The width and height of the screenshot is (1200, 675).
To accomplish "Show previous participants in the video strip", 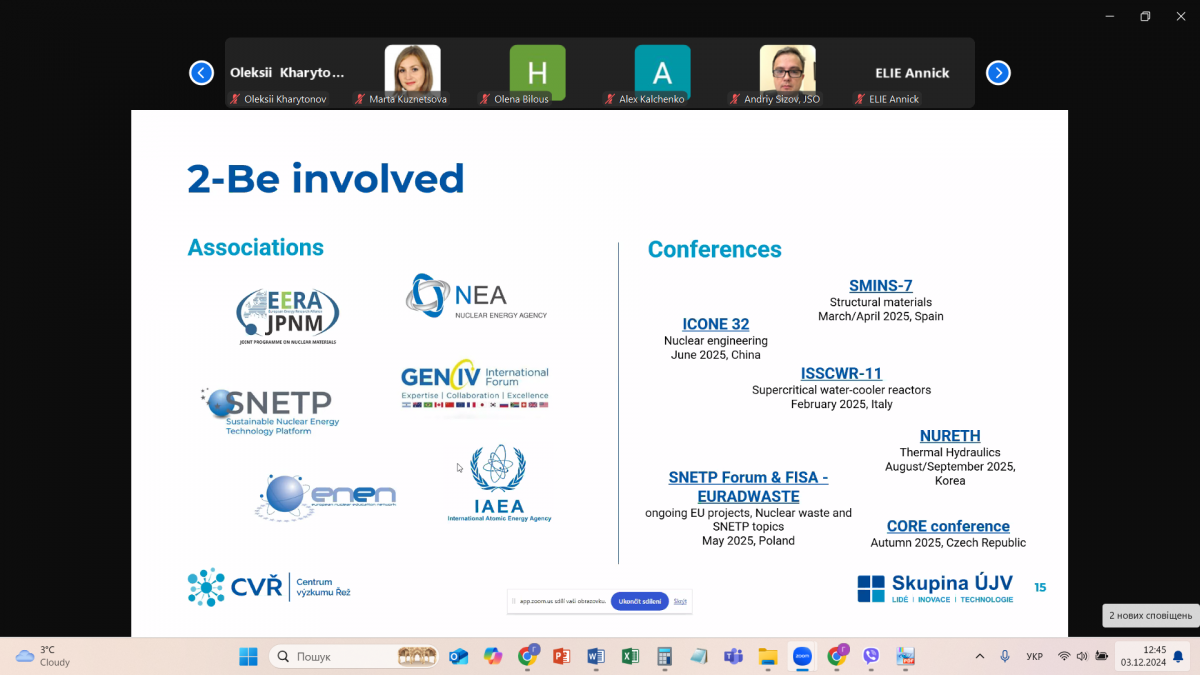I will pyautogui.click(x=202, y=73).
